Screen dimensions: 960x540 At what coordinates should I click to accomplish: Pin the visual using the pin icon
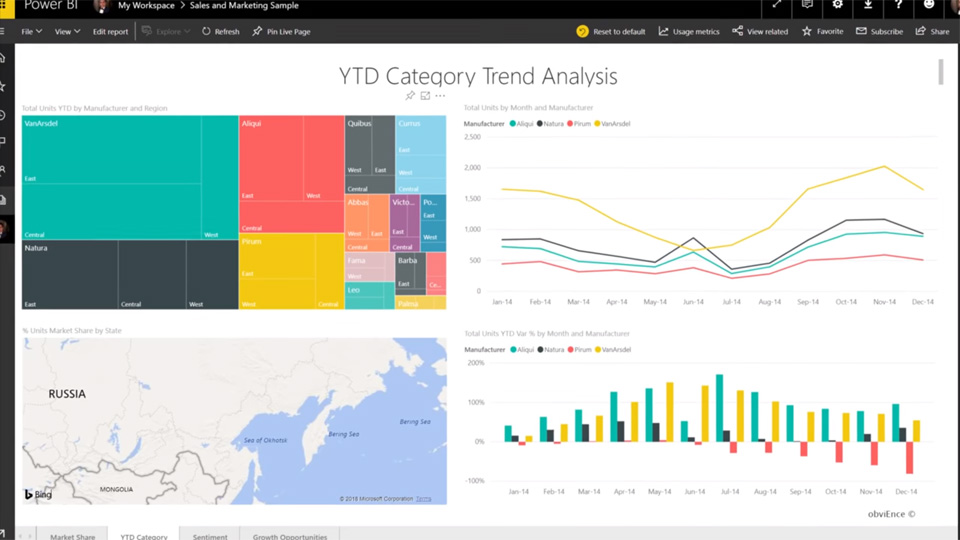[410, 96]
